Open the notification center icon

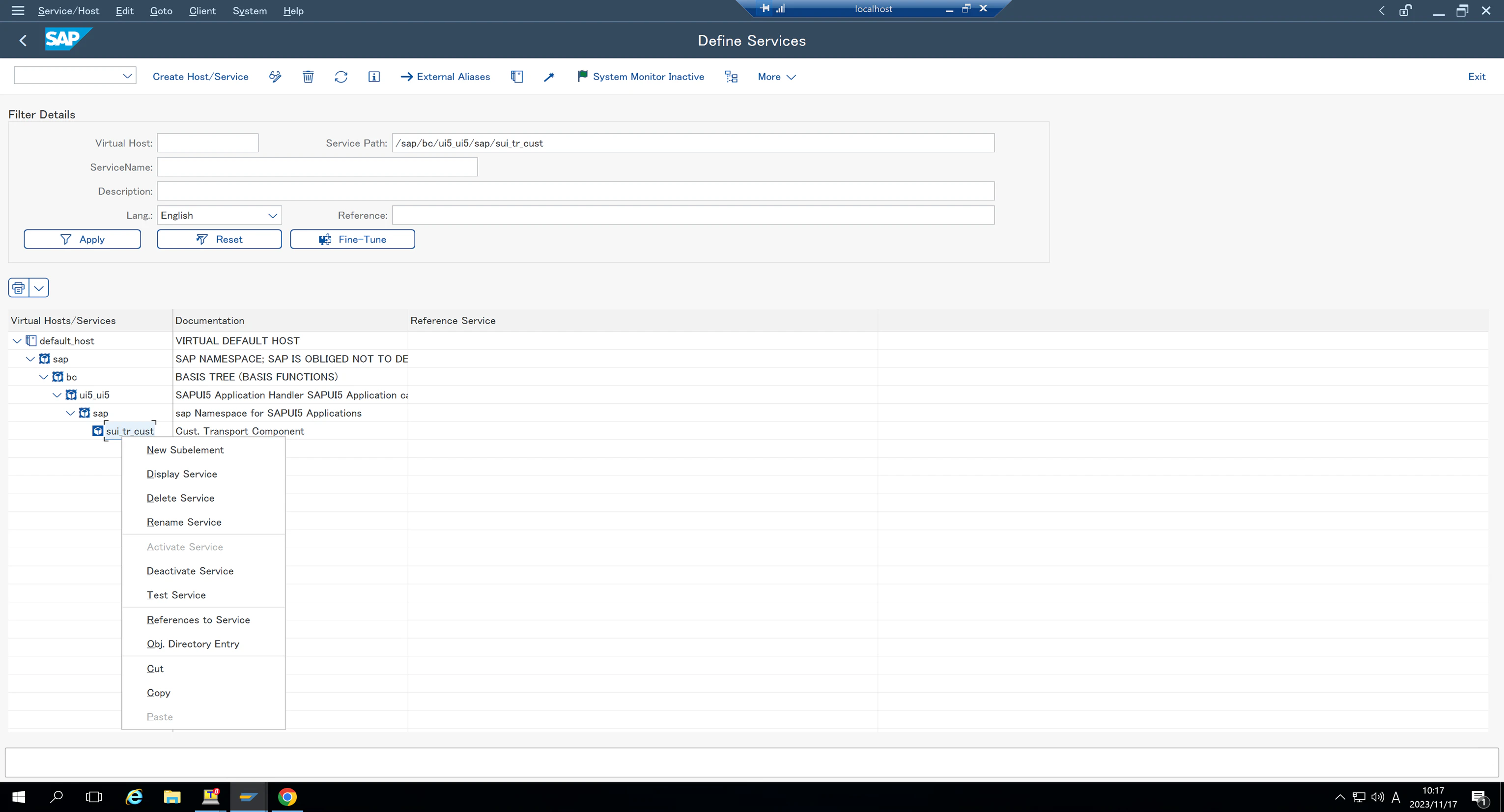1479,797
